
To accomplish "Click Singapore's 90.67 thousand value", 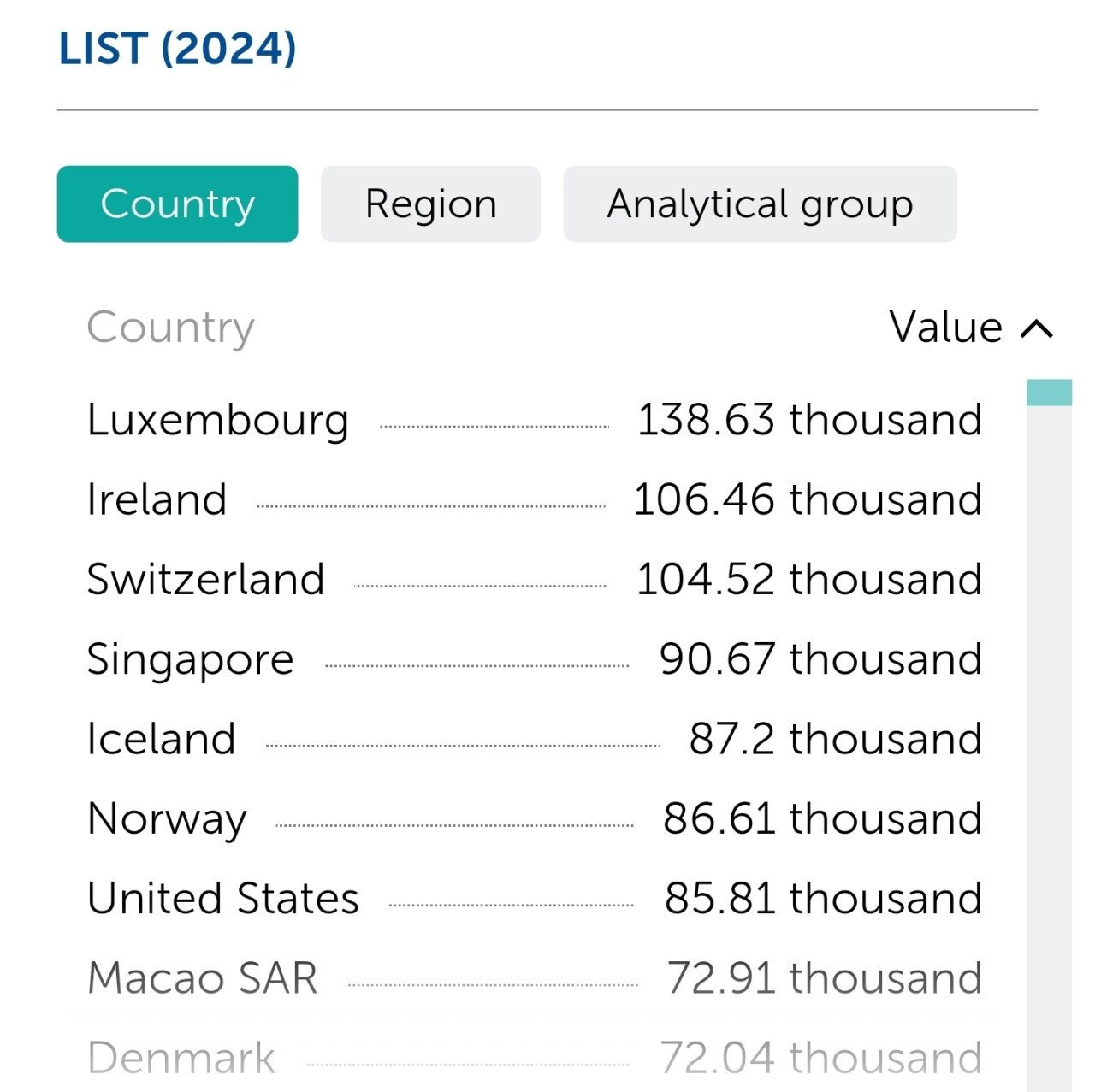I will click(x=820, y=659).
